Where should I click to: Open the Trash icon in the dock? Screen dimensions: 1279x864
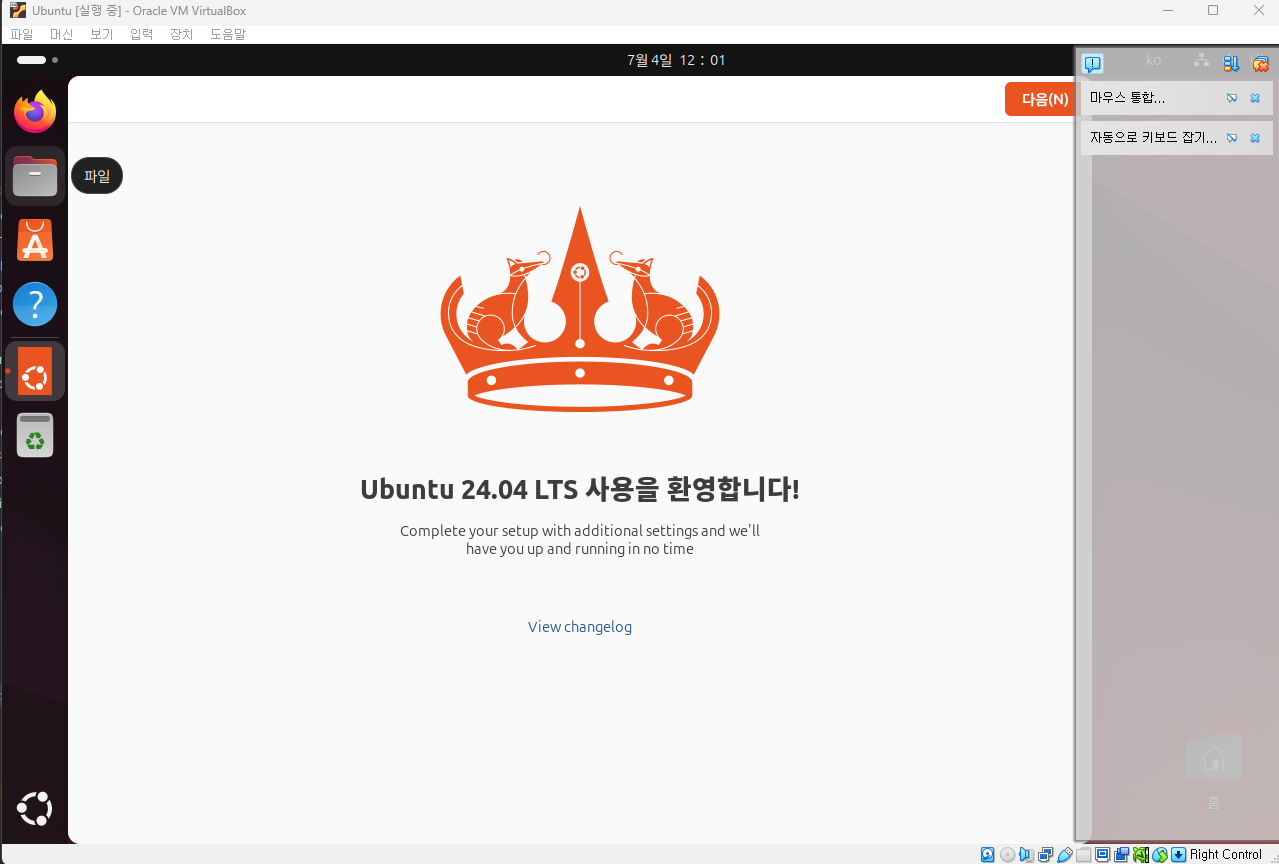pyautogui.click(x=35, y=435)
